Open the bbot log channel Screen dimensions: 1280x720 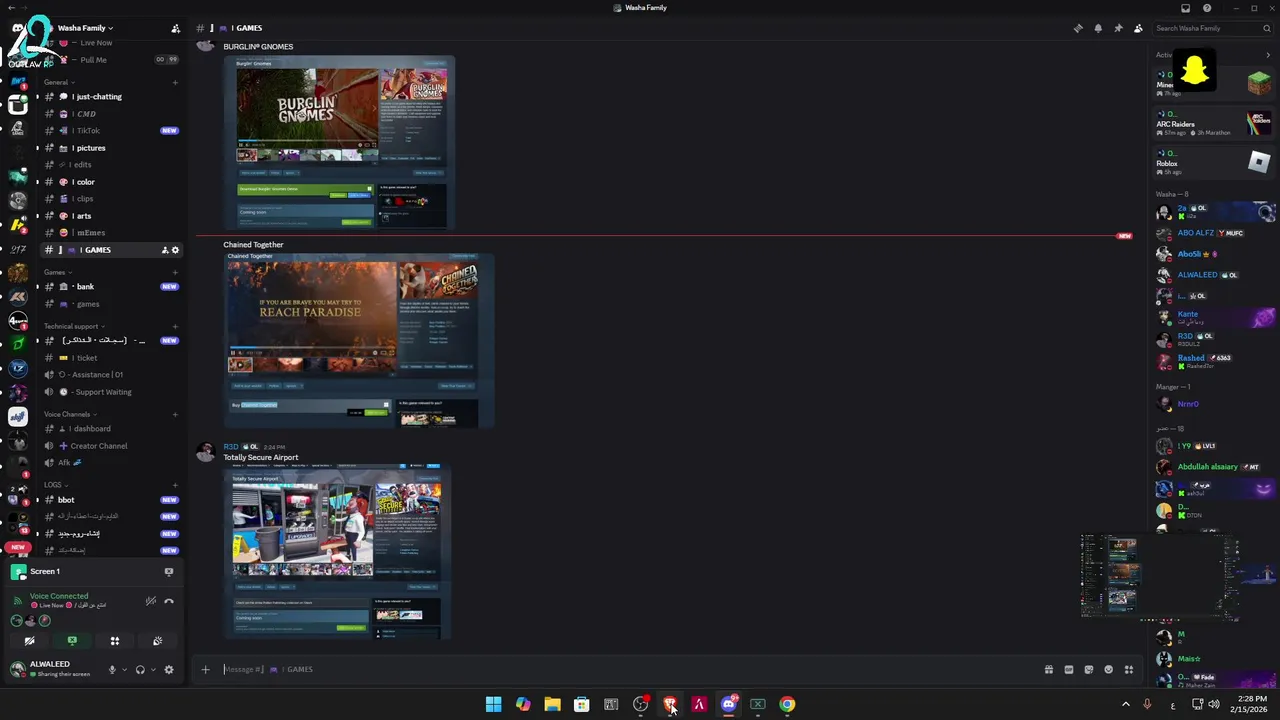pos(110,500)
